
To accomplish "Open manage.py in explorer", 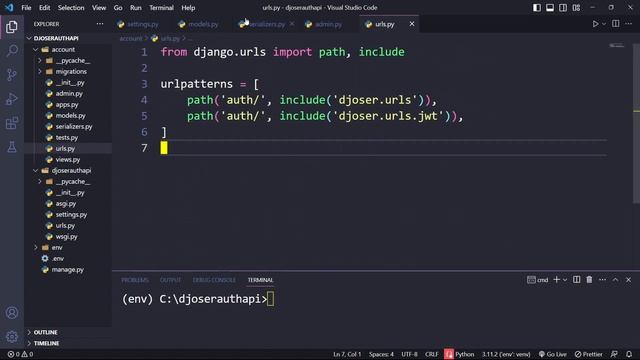I will tap(68, 270).
